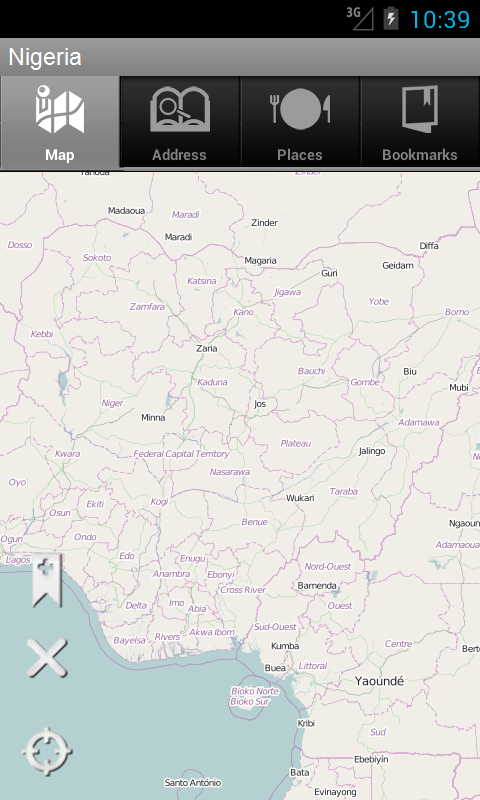Tap the Bayelsa state label

(x=129, y=640)
